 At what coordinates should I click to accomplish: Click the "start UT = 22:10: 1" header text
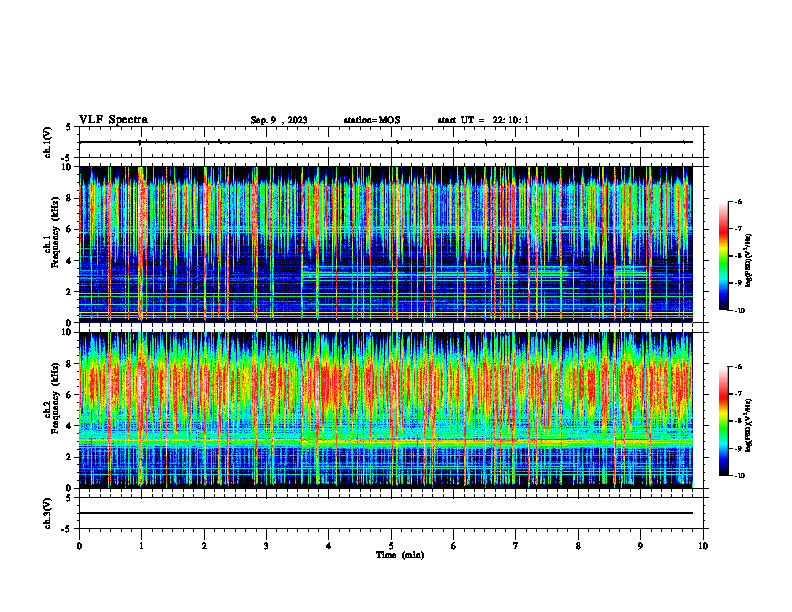pyautogui.click(x=483, y=120)
